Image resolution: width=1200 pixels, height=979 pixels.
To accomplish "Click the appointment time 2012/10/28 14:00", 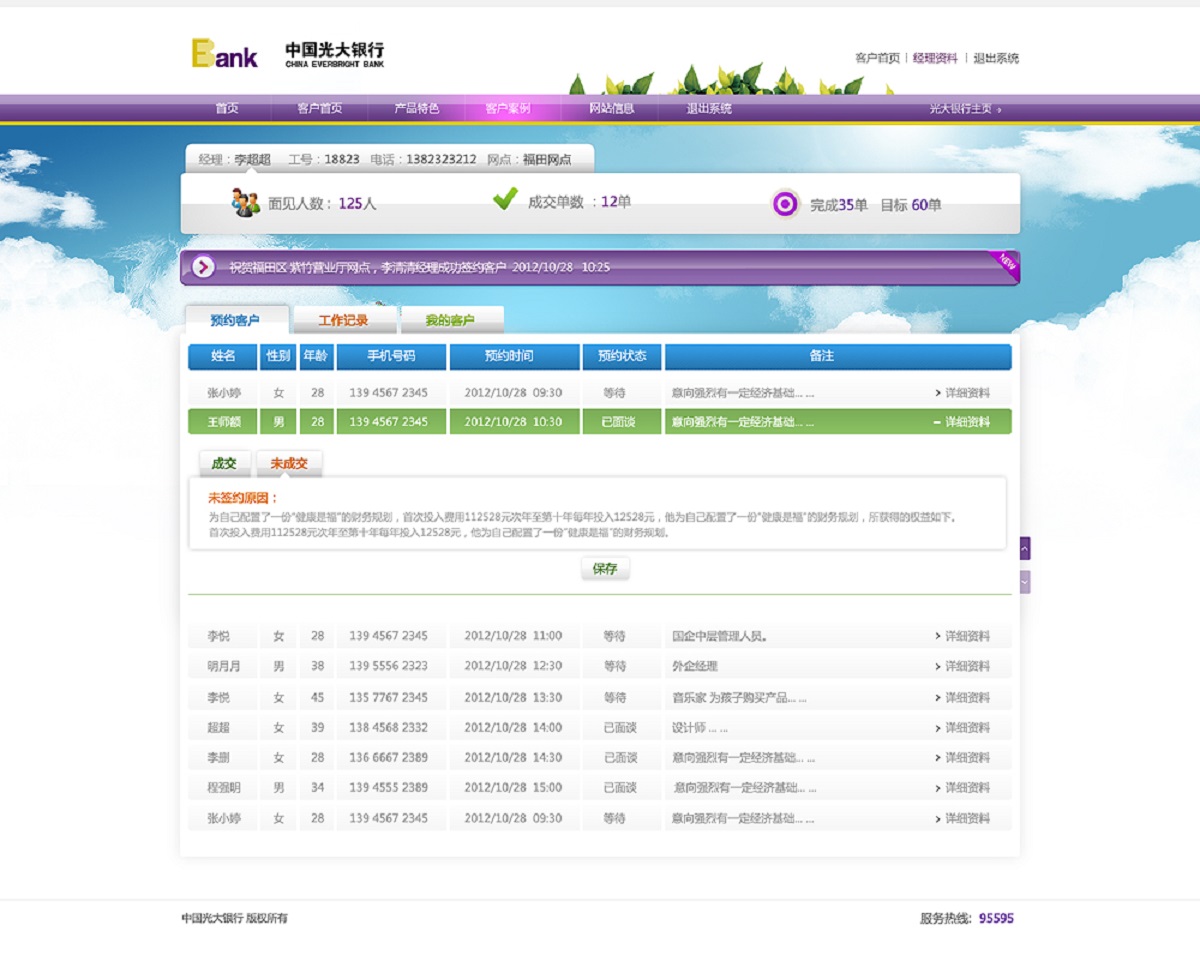I will [x=513, y=727].
